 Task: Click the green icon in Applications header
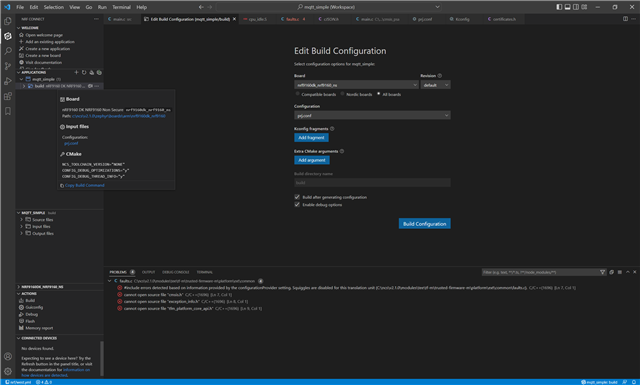99,72
